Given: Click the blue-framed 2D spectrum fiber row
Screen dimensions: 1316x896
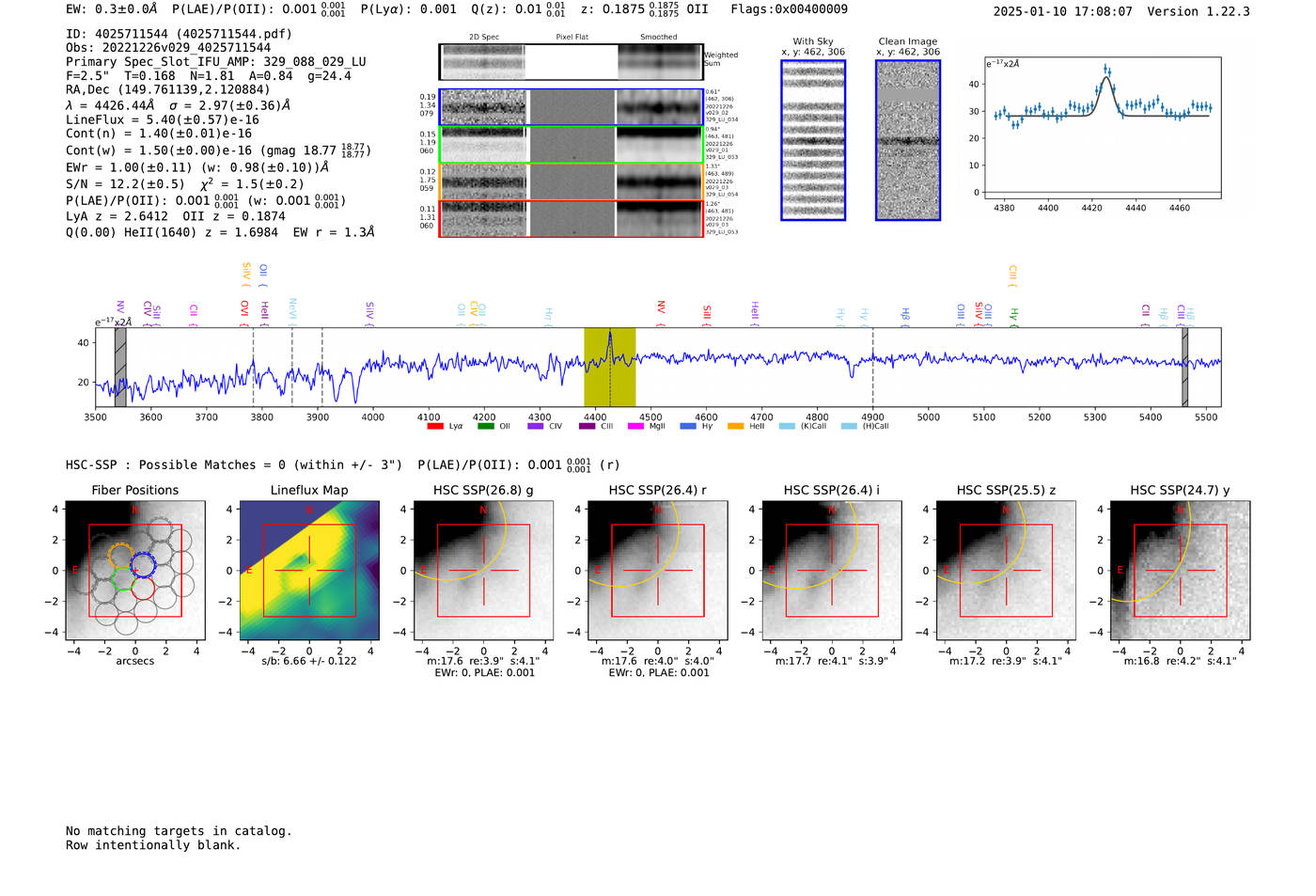Looking at the screenshot, I should point(572,107).
